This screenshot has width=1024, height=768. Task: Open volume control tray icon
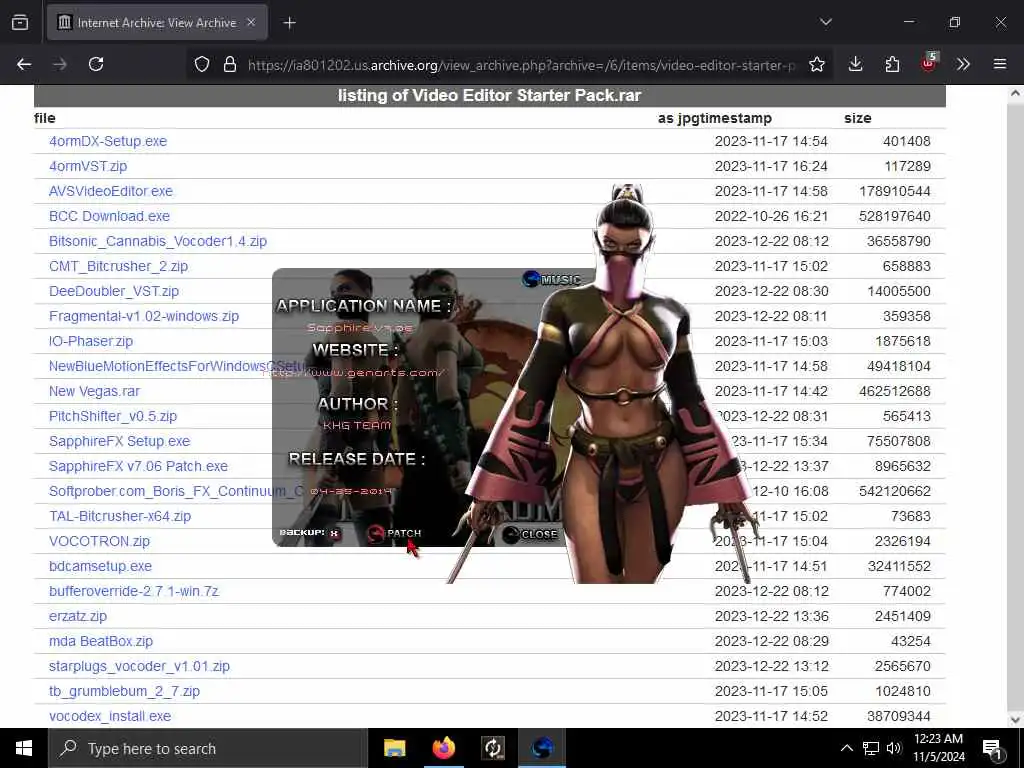(894, 748)
